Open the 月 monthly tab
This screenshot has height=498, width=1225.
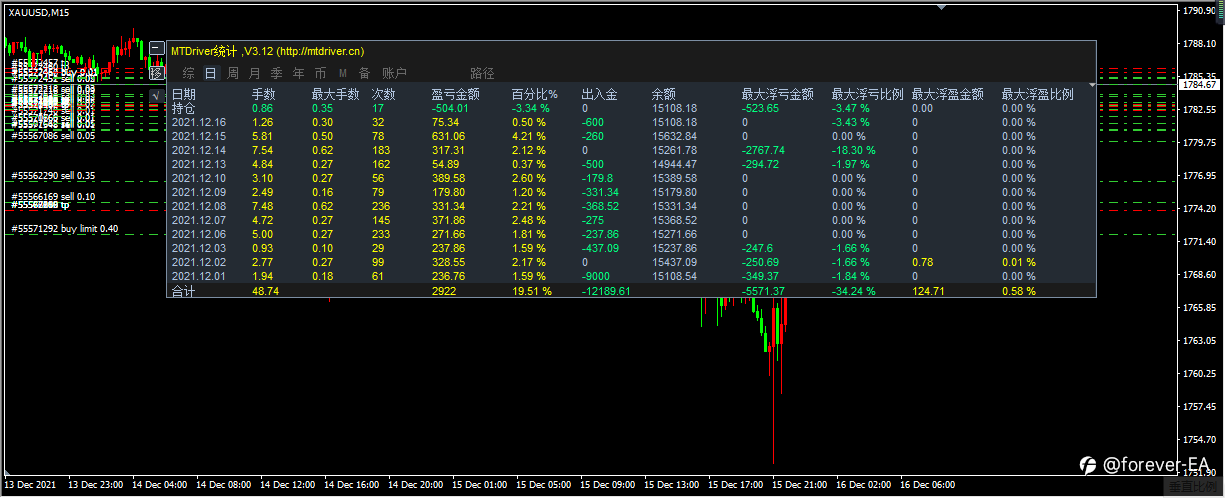254,73
